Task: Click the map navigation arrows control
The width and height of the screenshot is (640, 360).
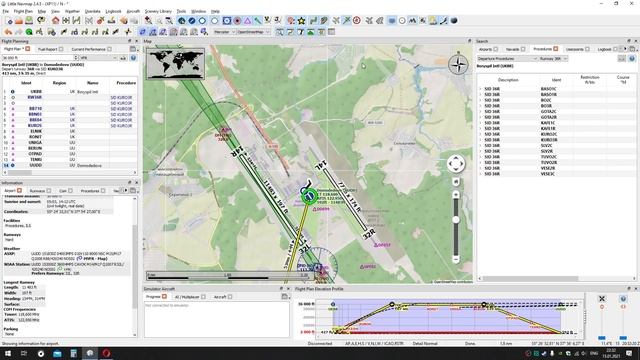Action: (x=456, y=164)
